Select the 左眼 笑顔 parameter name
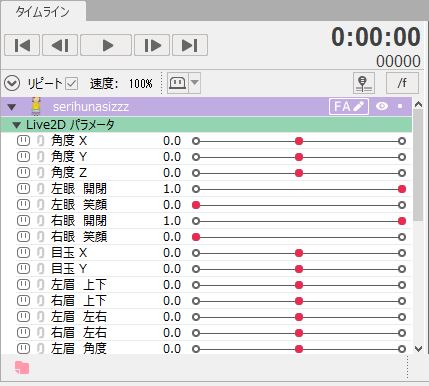Image resolution: width=429 pixels, height=386 pixels. (x=79, y=205)
